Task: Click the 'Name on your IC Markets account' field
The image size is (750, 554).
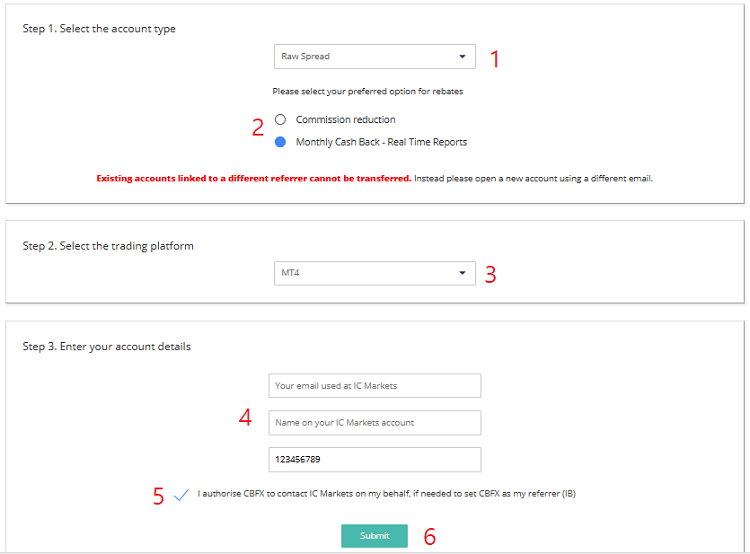Action: (x=375, y=423)
